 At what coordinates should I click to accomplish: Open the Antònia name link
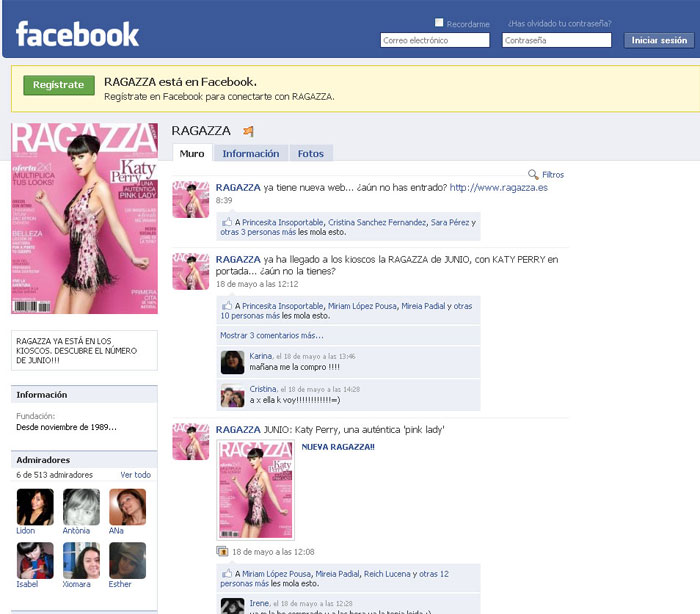(76, 530)
